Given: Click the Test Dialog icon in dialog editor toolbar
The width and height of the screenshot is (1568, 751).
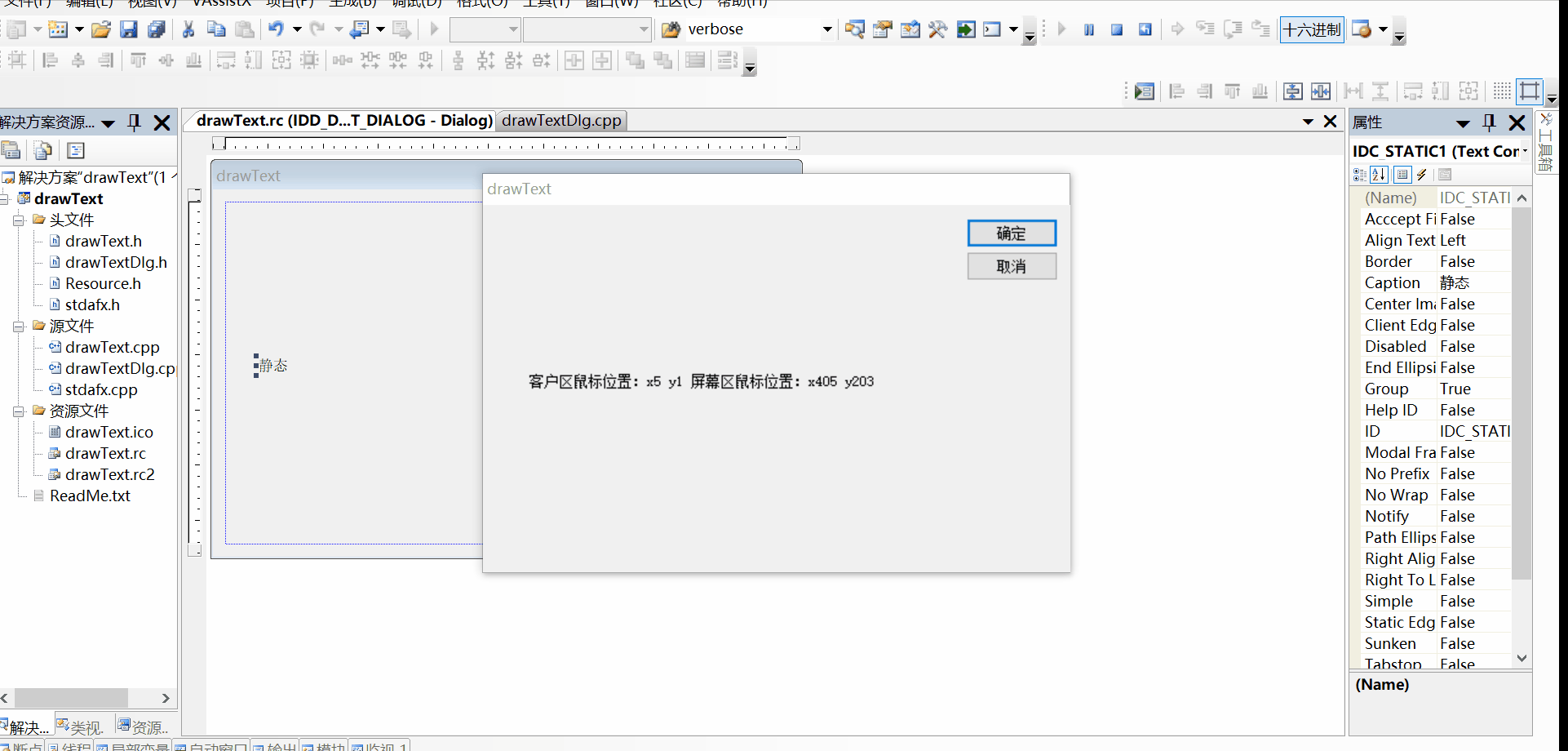Looking at the screenshot, I should tap(1144, 91).
